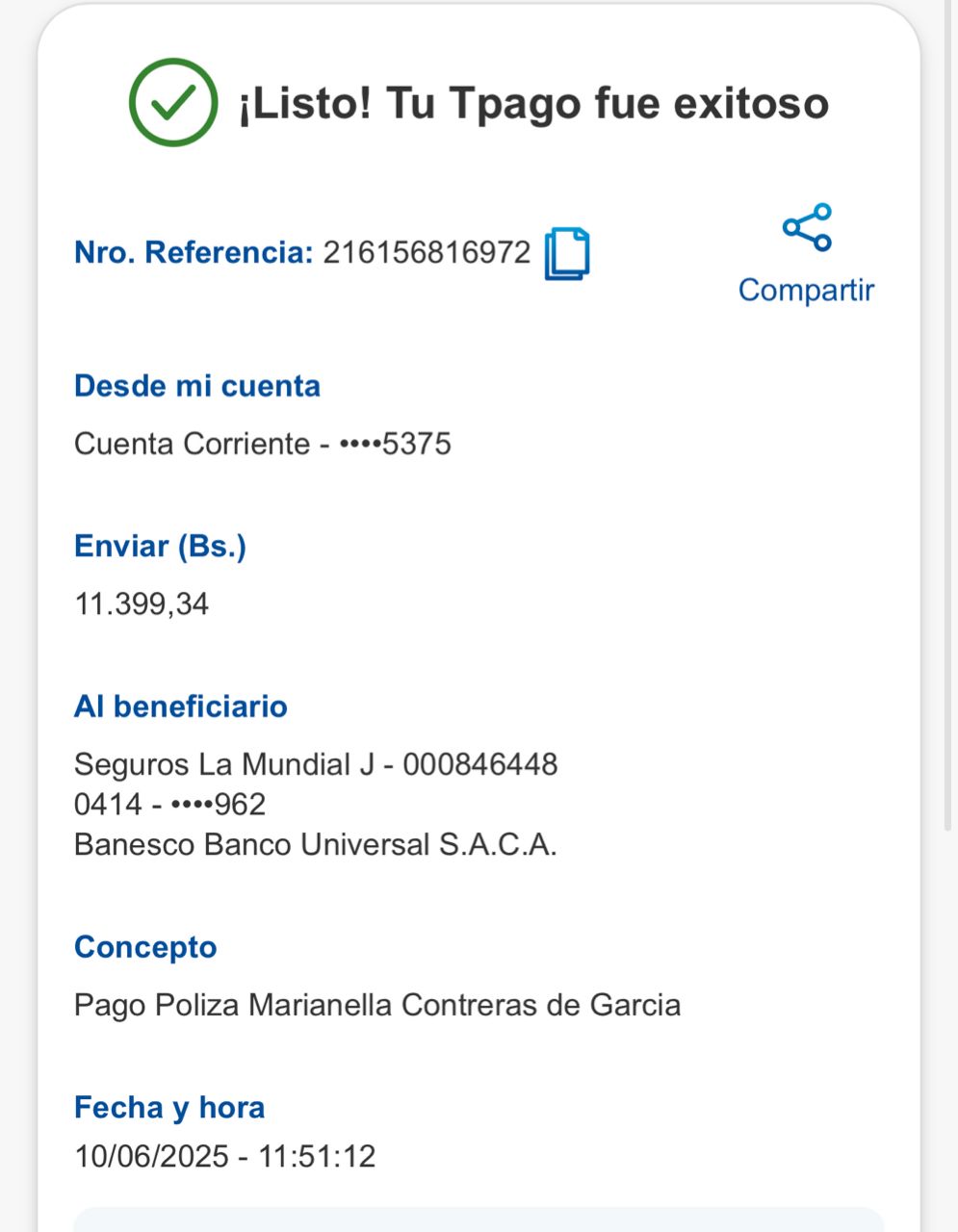Click the Banesco Banco Universal S.A.C.A. text
The image size is (958, 1232).
pyautogui.click(x=316, y=845)
